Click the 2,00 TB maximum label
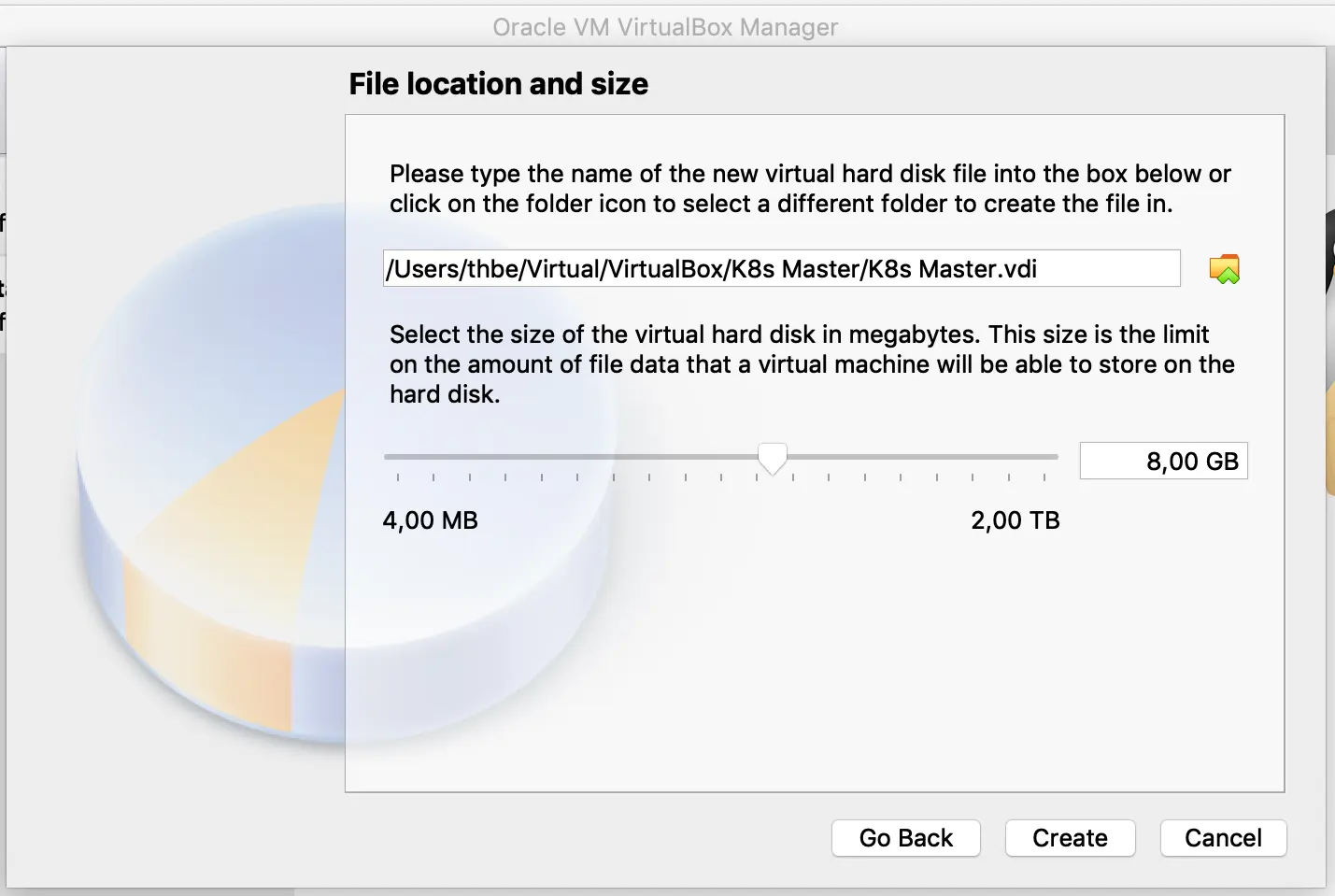Screen dimensions: 1335x896 pyautogui.click(x=1015, y=520)
